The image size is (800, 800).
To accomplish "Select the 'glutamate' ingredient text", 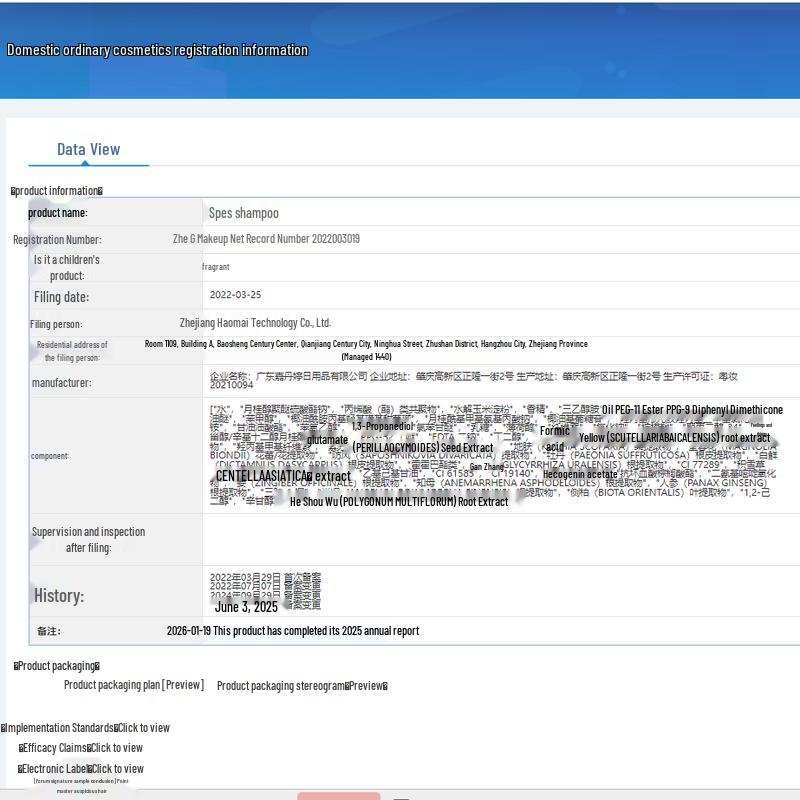I will pos(328,439).
